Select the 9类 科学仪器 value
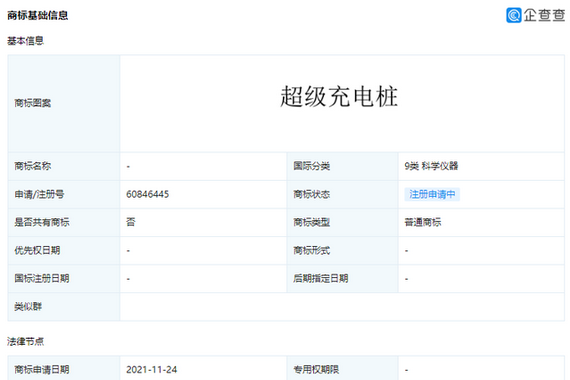Screen dimensions: 570x380 pyautogui.click(x=431, y=166)
